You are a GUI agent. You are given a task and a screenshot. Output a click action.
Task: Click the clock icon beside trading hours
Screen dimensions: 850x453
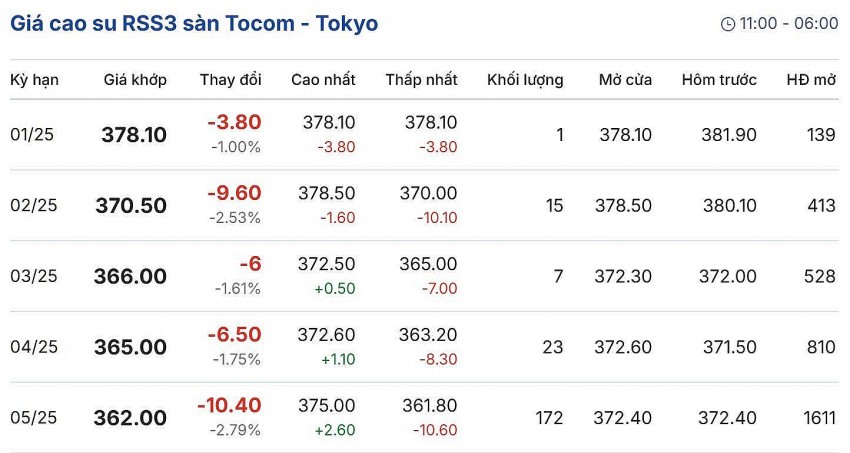727,24
